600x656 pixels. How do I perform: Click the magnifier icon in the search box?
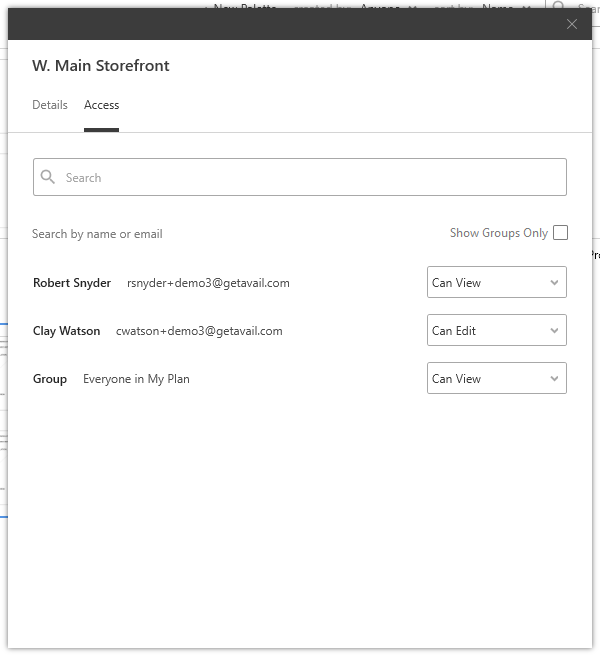(x=48, y=177)
